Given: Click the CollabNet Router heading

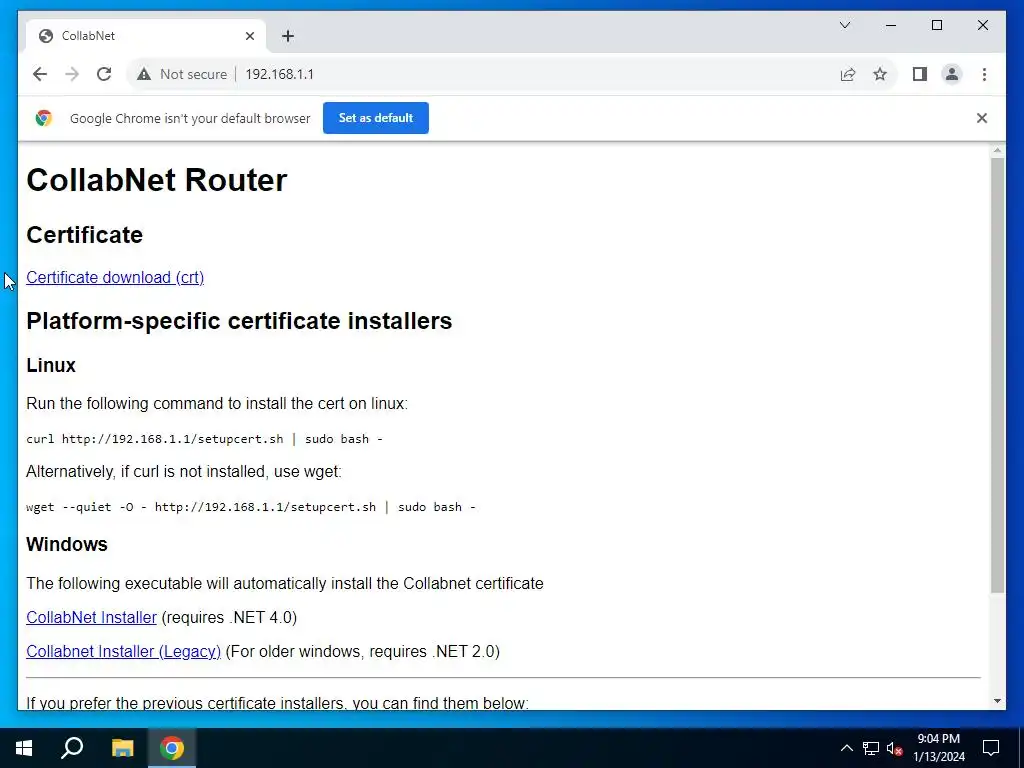Looking at the screenshot, I should pos(157,180).
